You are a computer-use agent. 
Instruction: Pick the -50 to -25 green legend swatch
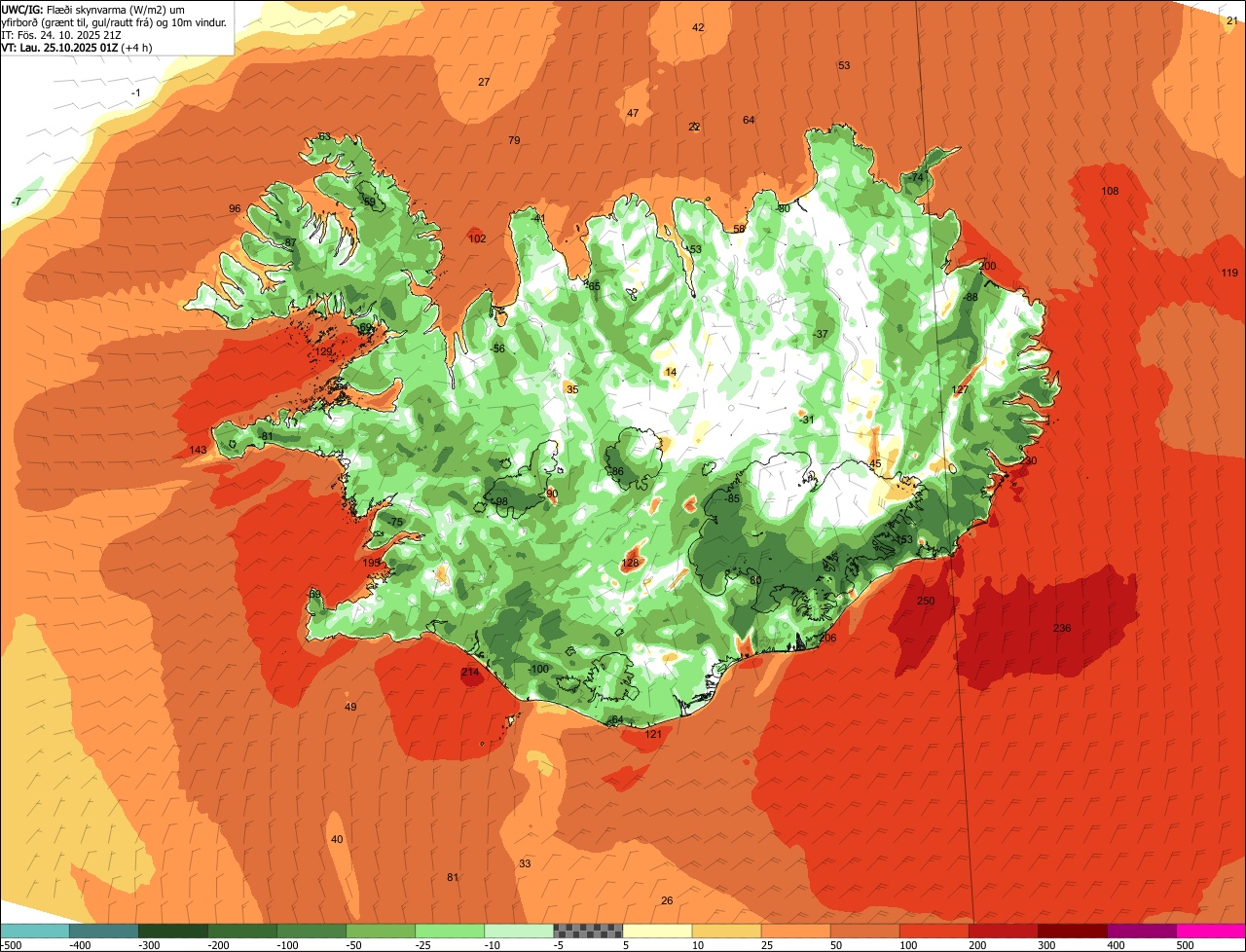[380, 931]
